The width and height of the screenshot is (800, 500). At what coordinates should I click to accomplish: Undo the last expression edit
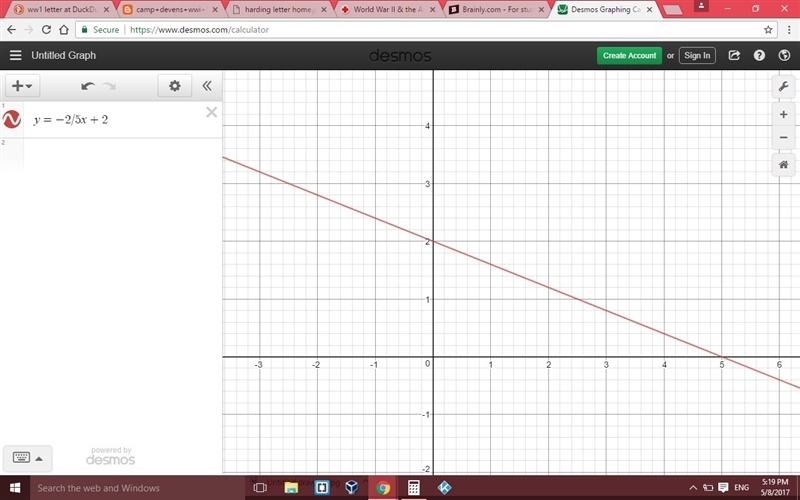coord(88,86)
